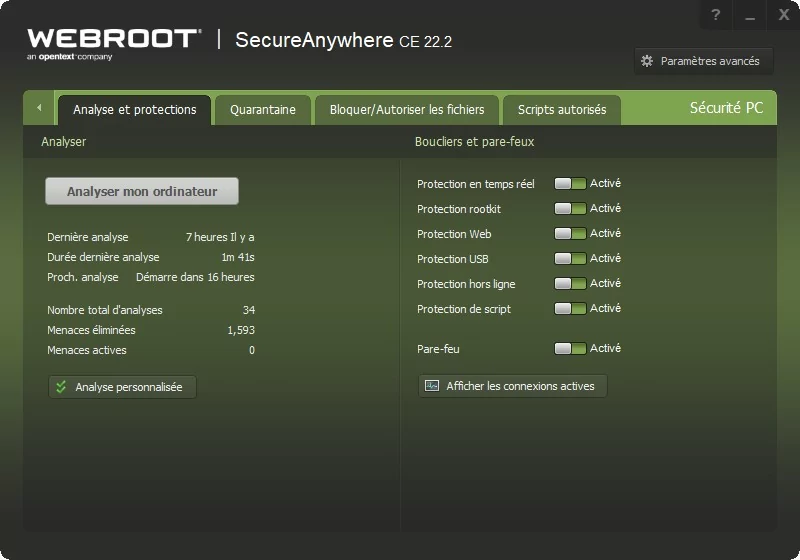Click the Durée dernière analyse label
This screenshot has height=560, width=800.
coord(103,257)
